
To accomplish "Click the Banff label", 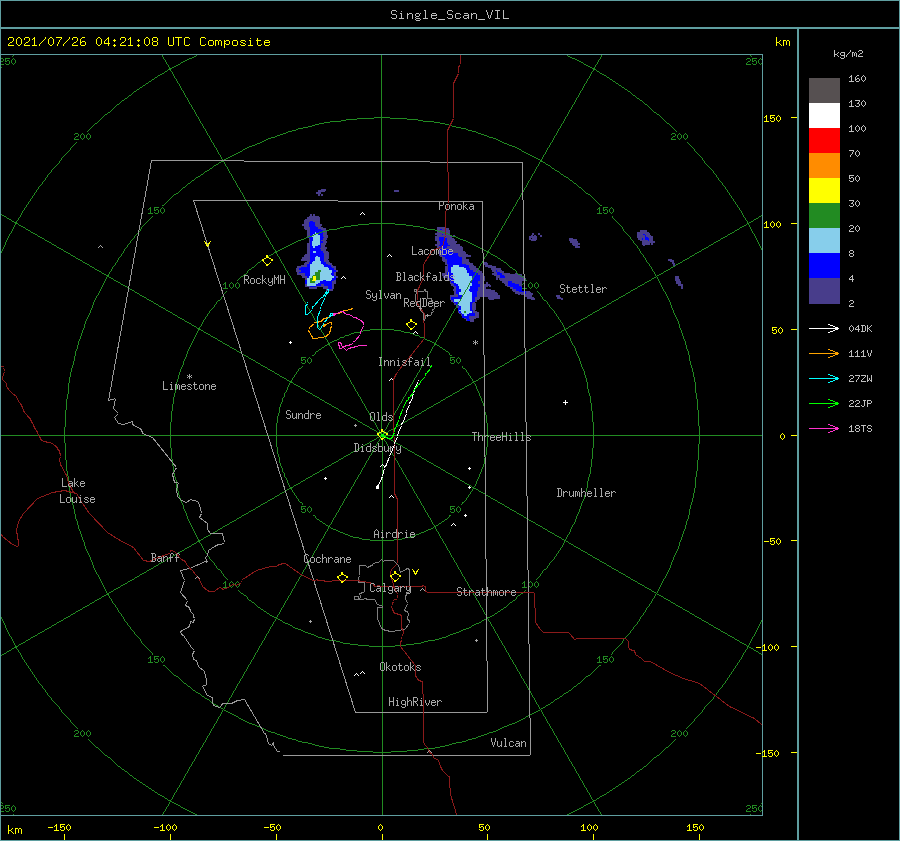I will (x=165, y=557).
